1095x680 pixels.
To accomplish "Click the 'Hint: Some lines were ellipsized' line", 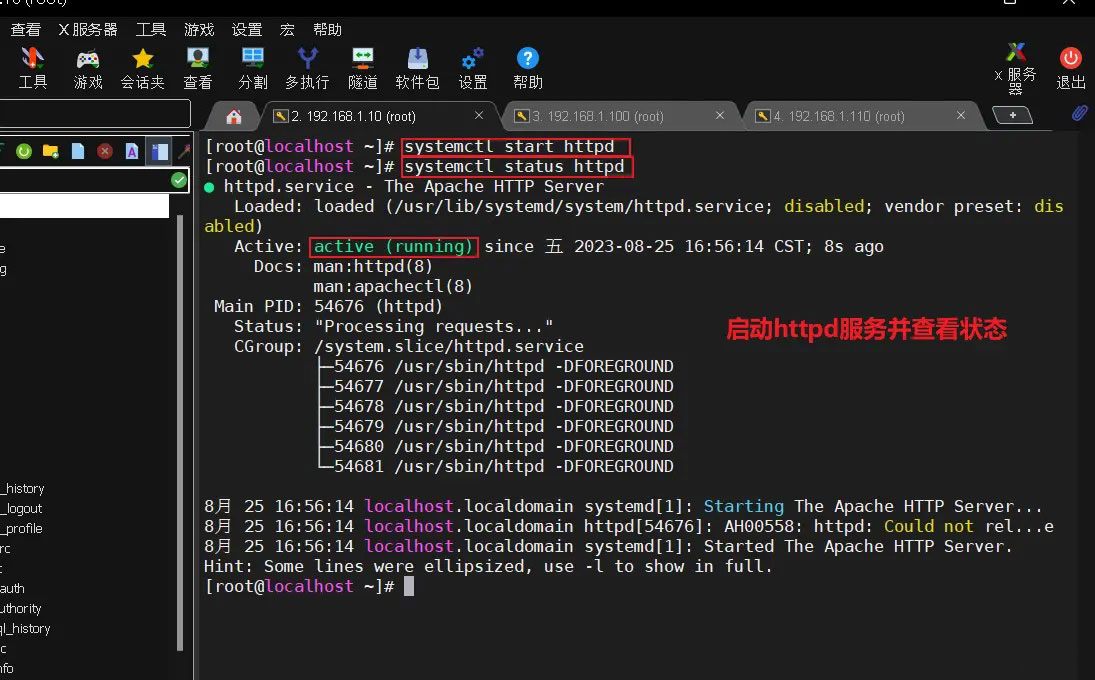I will 488,566.
